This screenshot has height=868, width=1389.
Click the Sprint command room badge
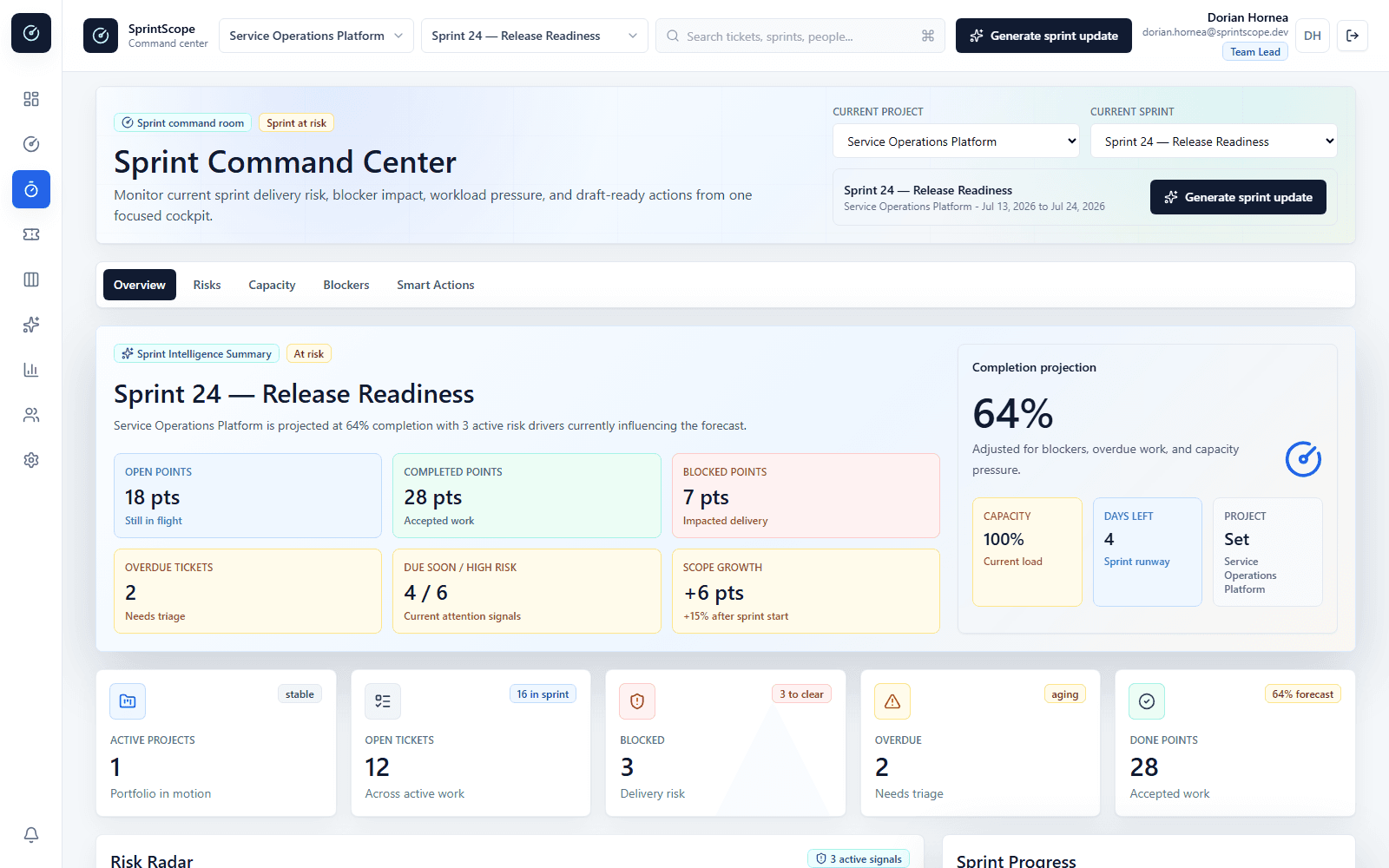182,123
